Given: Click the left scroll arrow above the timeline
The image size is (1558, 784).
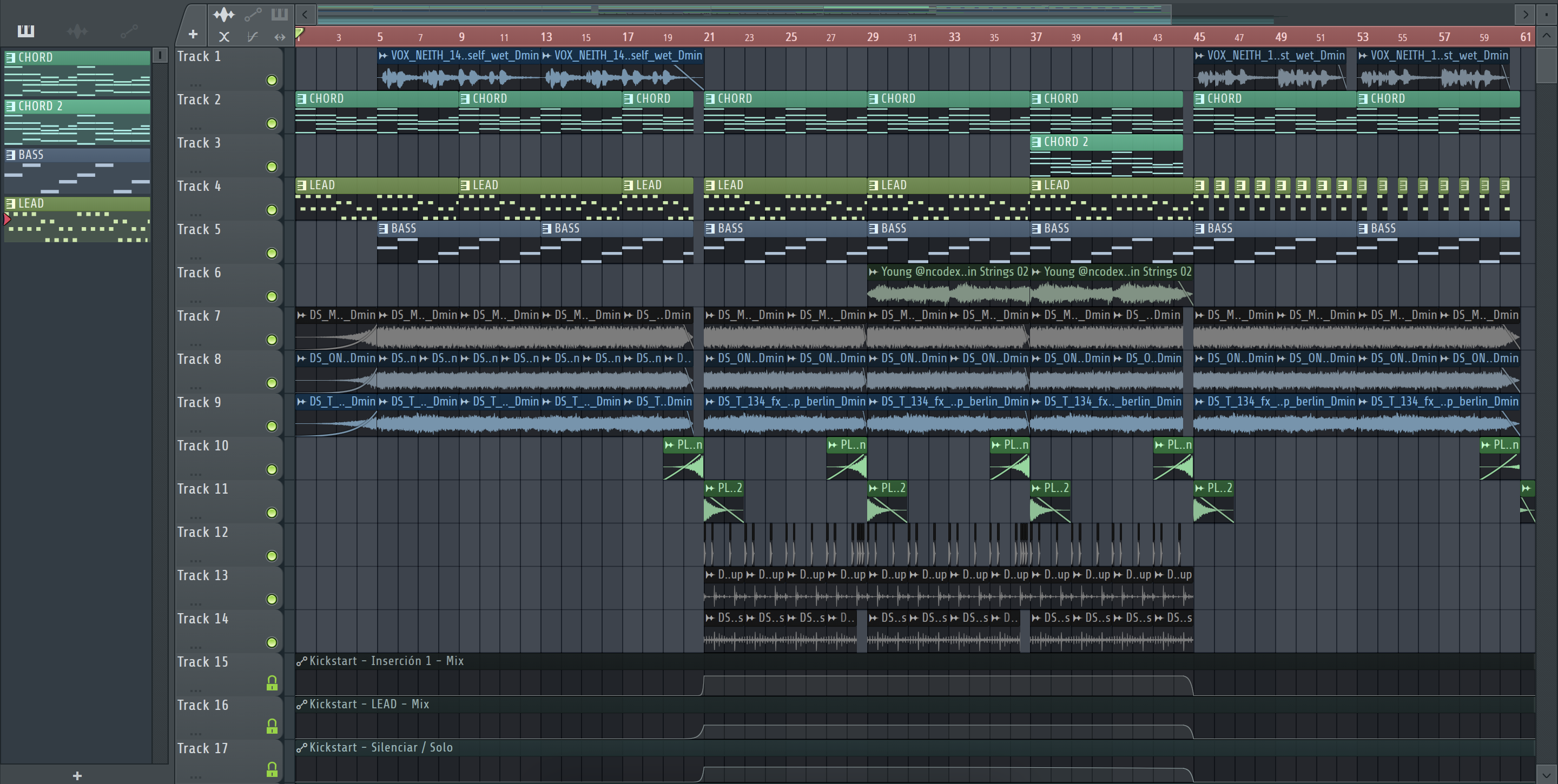Looking at the screenshot, I should (306, 14).
